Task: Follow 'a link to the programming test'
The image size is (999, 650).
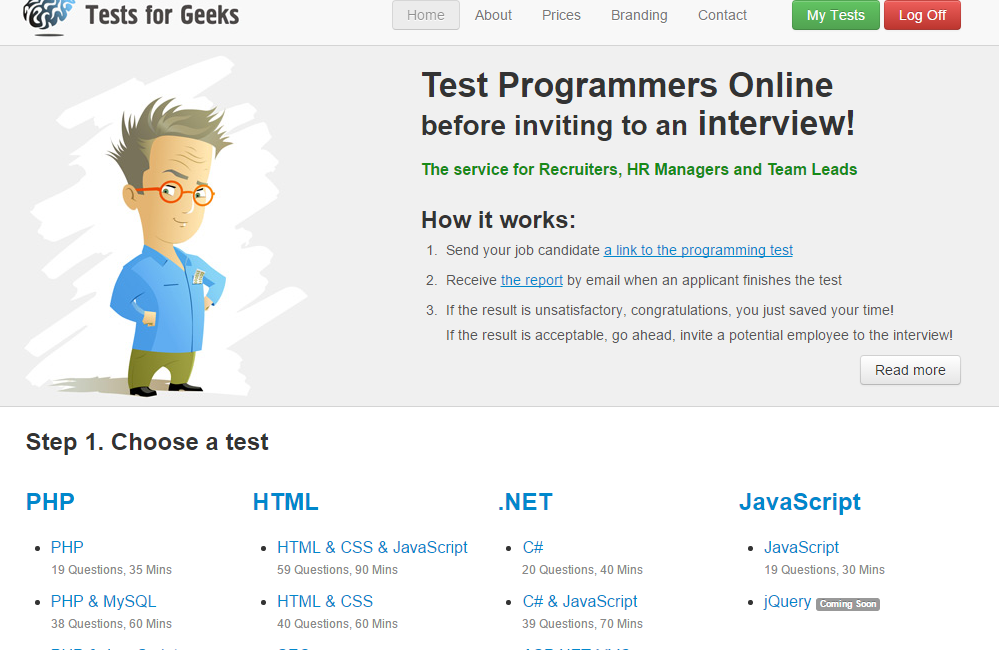Action: click(x=698, y=250)
